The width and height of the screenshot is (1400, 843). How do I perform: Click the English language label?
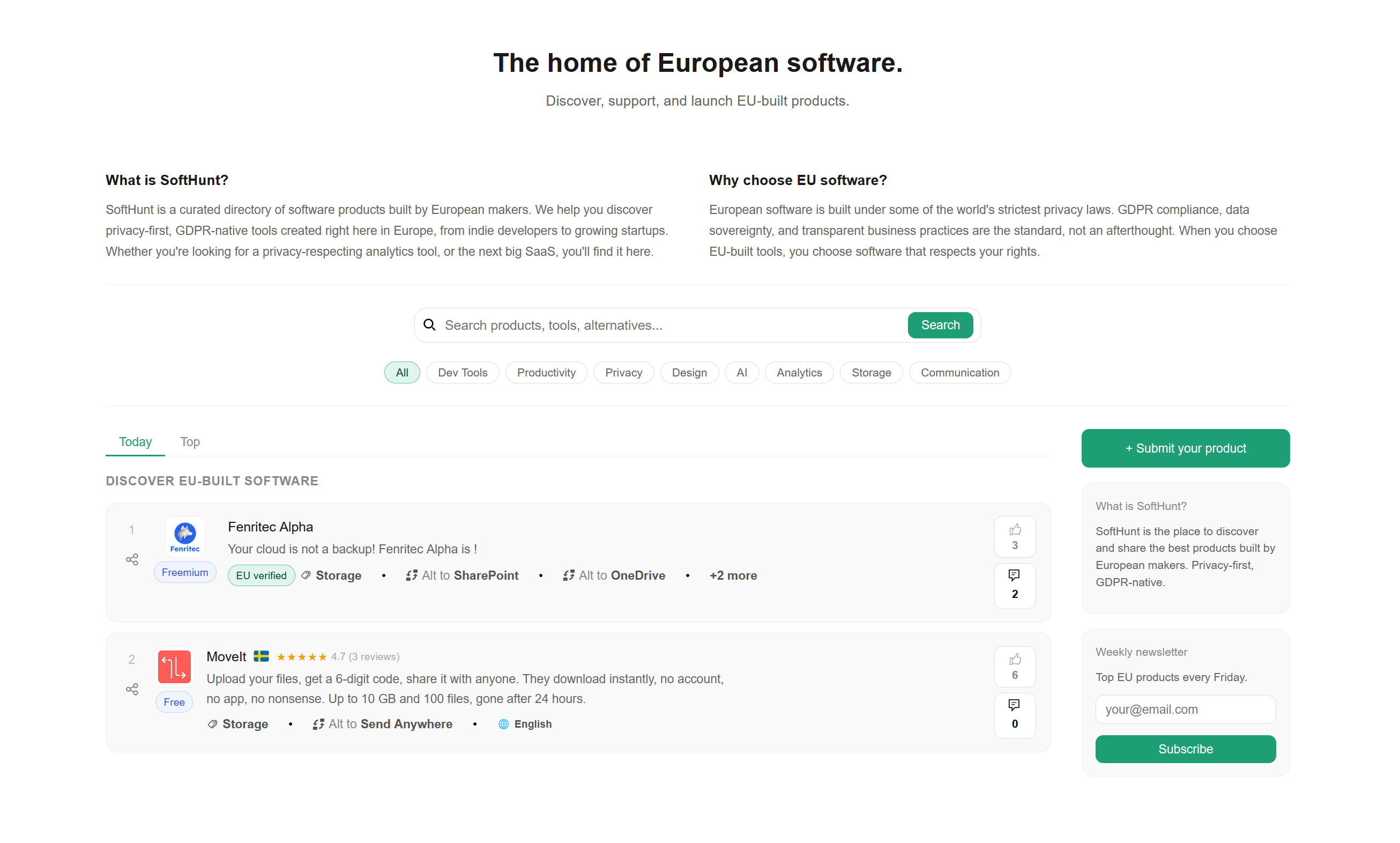[x=533, y=724]
